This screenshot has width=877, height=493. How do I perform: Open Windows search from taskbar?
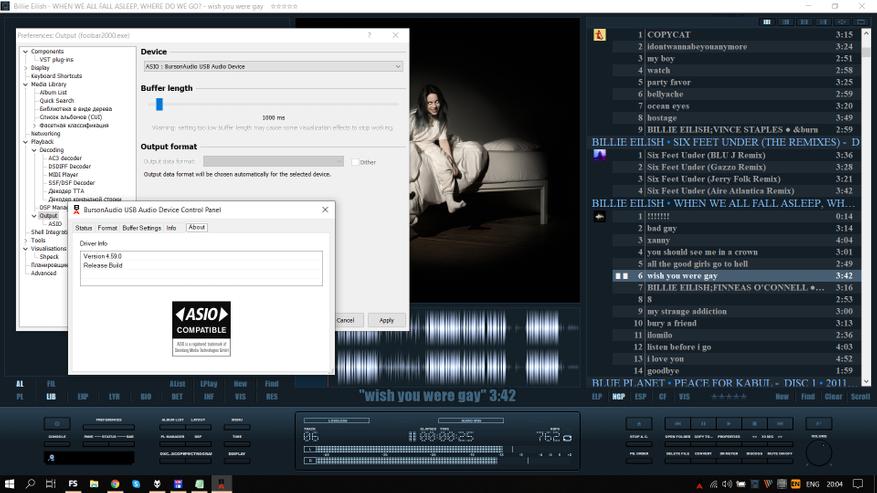[x=30, y=484]
